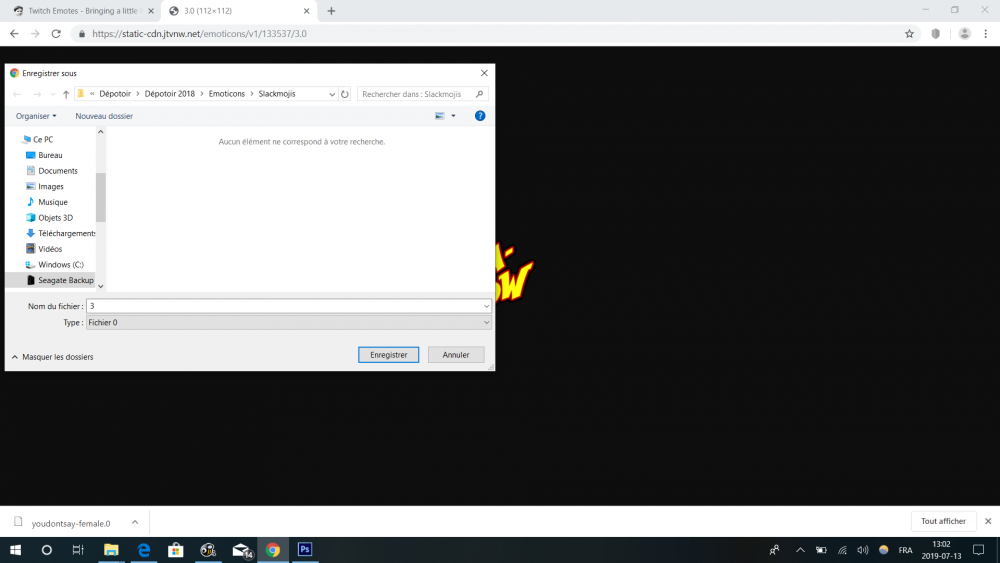The width and height of the screenshot is (1000, 563).
Task: Cancel the dialog with Annuler
Action: [x=456, y=355]
